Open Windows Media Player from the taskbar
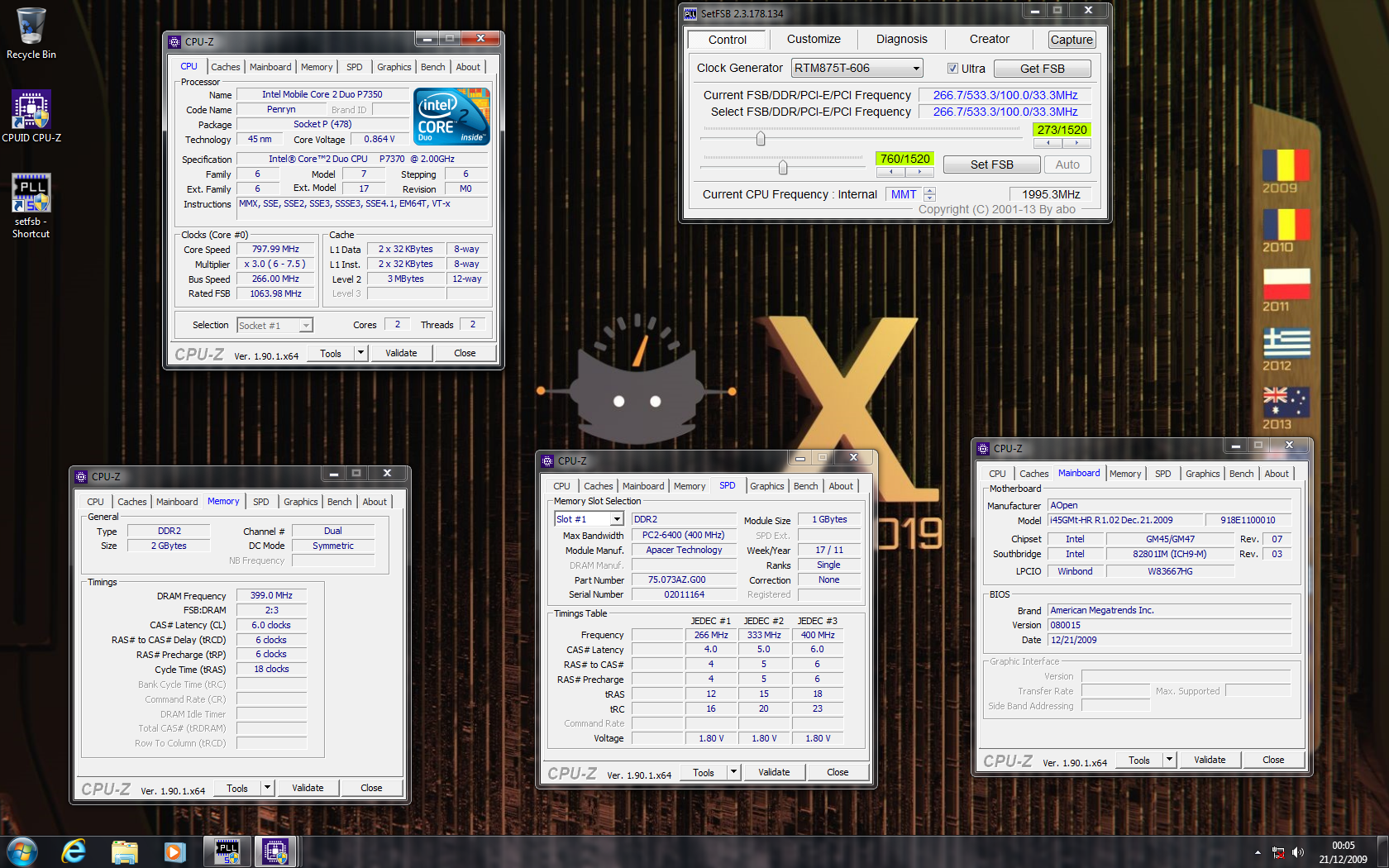The width and height of the screenshot is (1389, 868). [x=174, y=851]
